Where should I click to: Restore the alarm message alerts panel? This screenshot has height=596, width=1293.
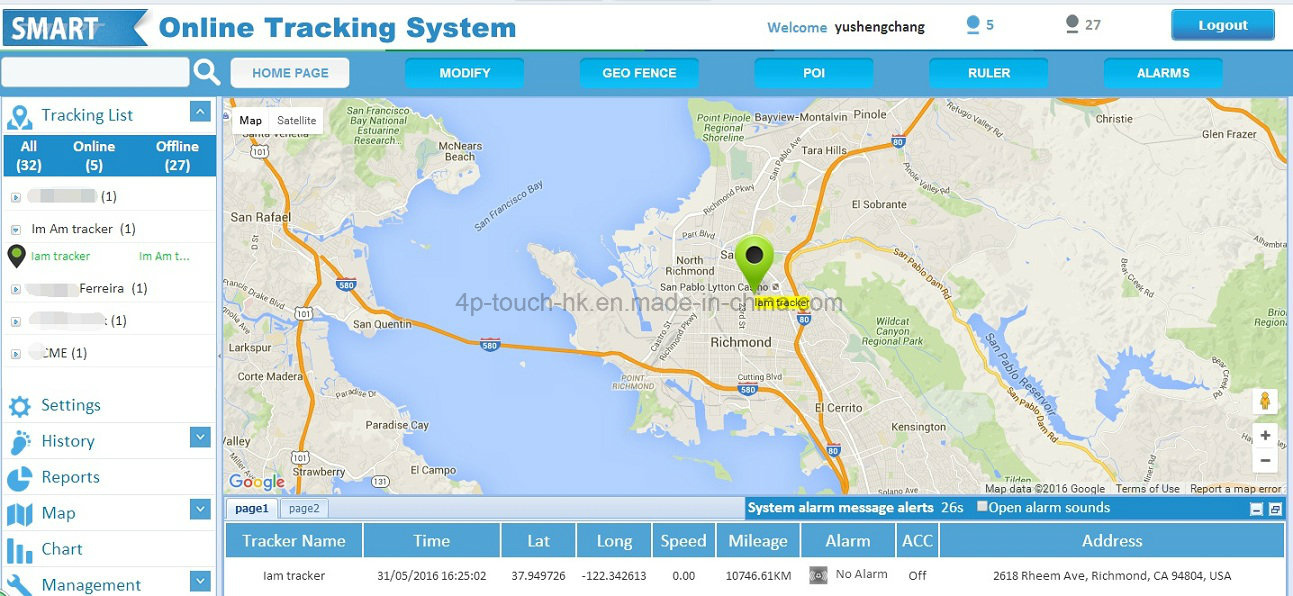tap(1275, 509)
